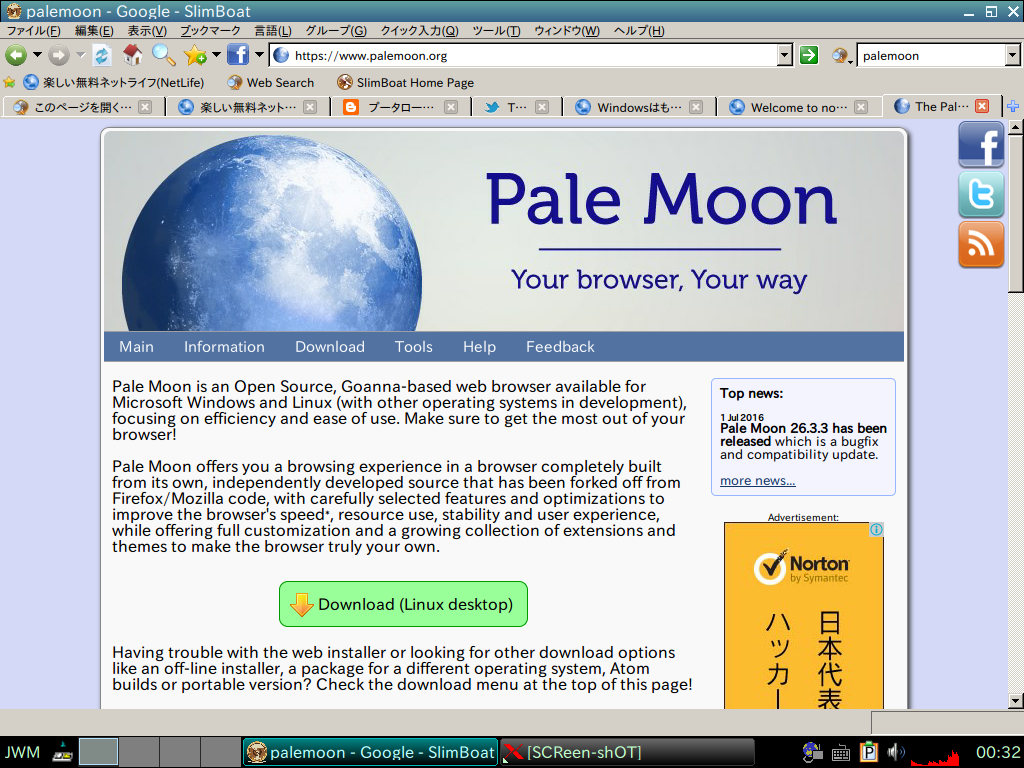
Task: Open the large Facebook share icon on sidebar
Action: [x=981, y=145]
